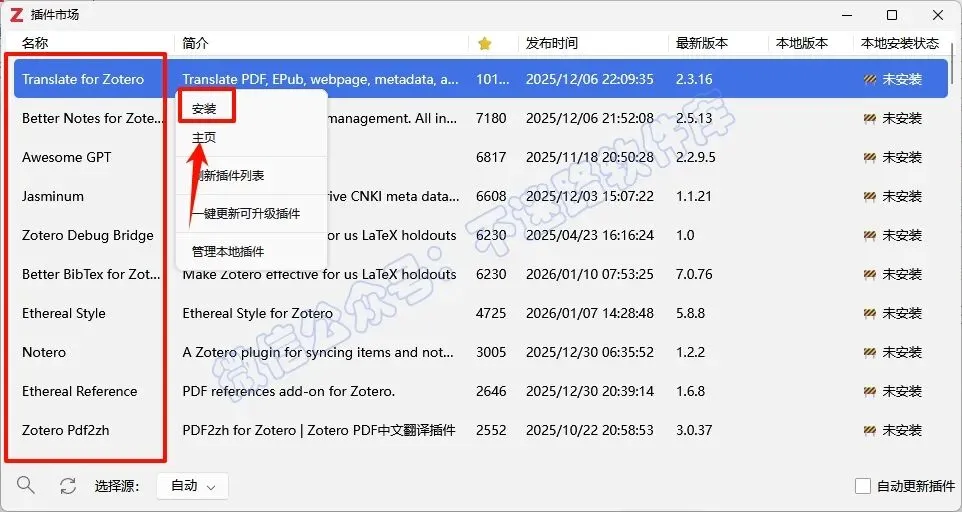The width and height of the screenshot is (962, 512).
Task: Click the refresh arrows icon
Action: [x=67, y=486]
